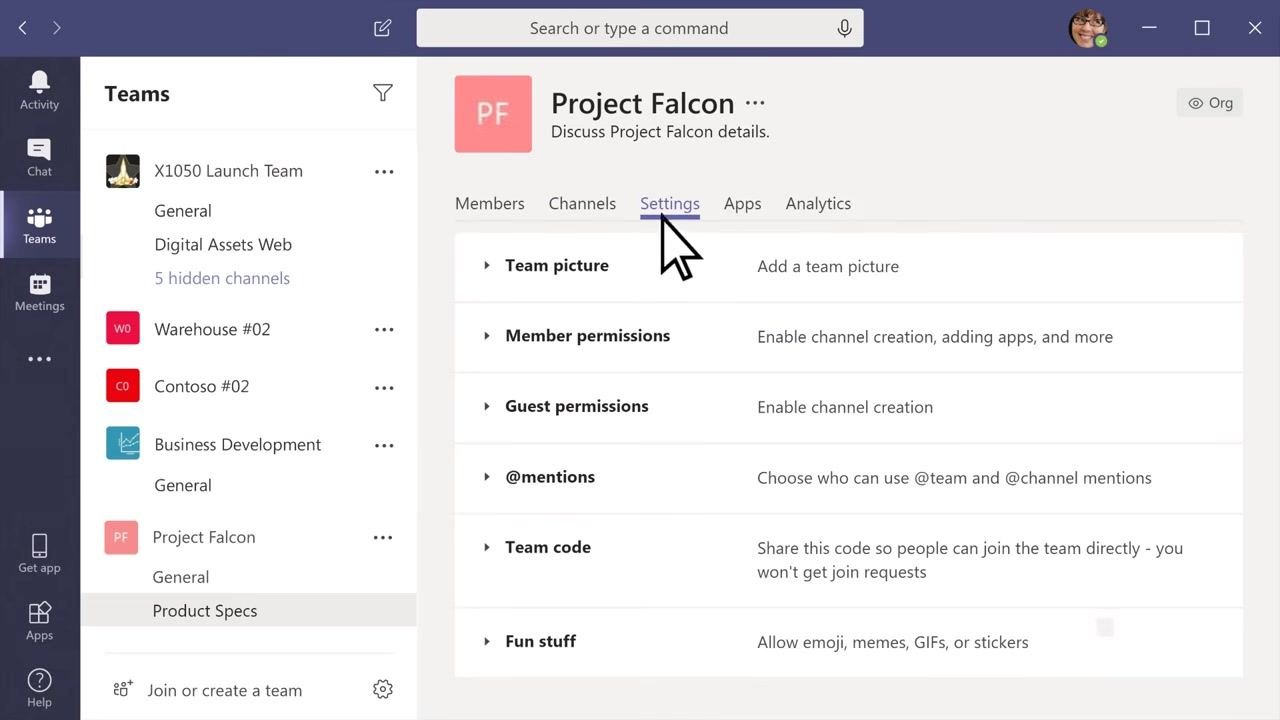Open the Apps store icon in sidebar
Viewport: 1280px width, 720px height.
(39, 612)
